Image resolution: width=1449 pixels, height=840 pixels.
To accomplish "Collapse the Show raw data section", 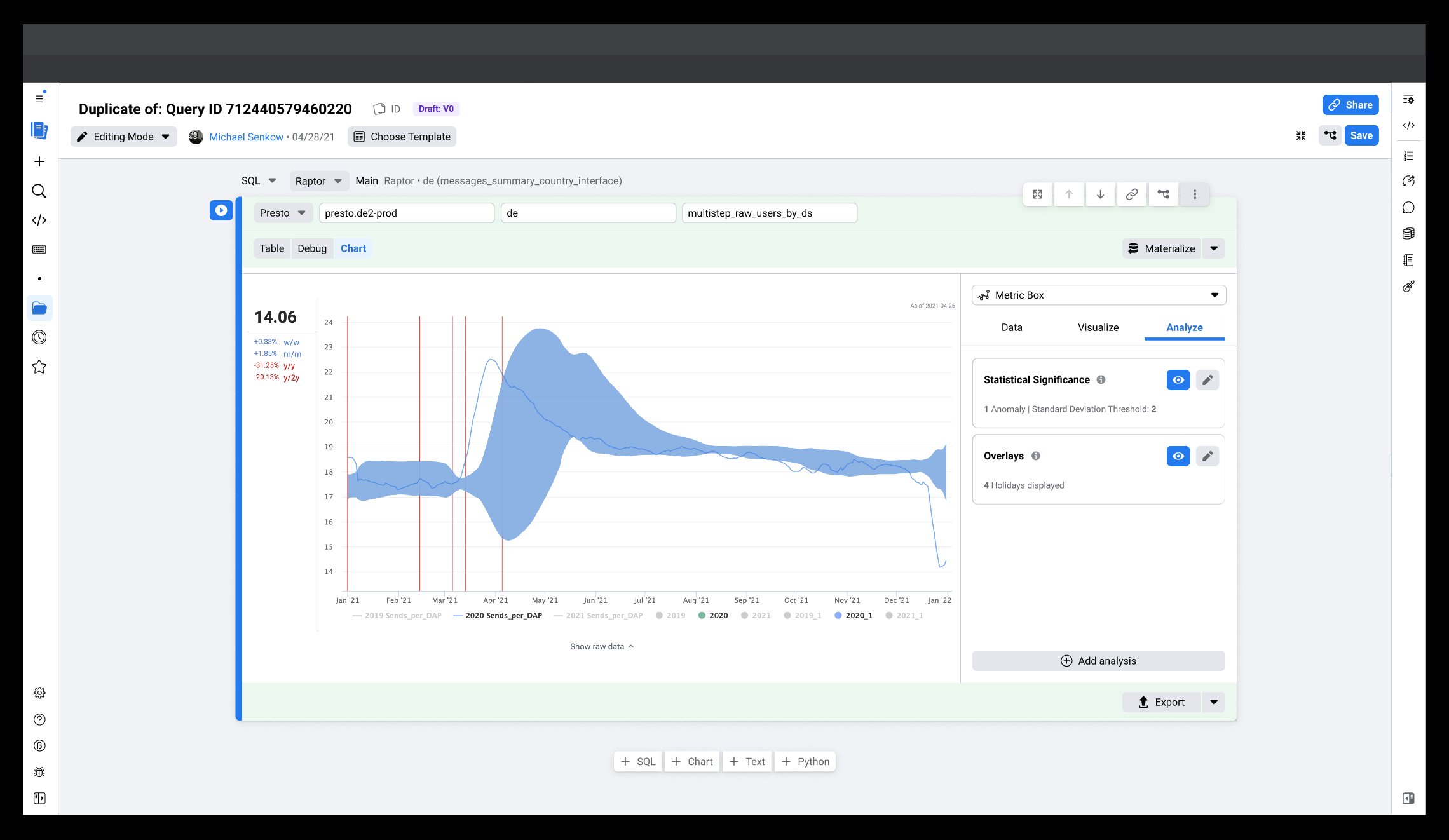I will click(601, 646).
